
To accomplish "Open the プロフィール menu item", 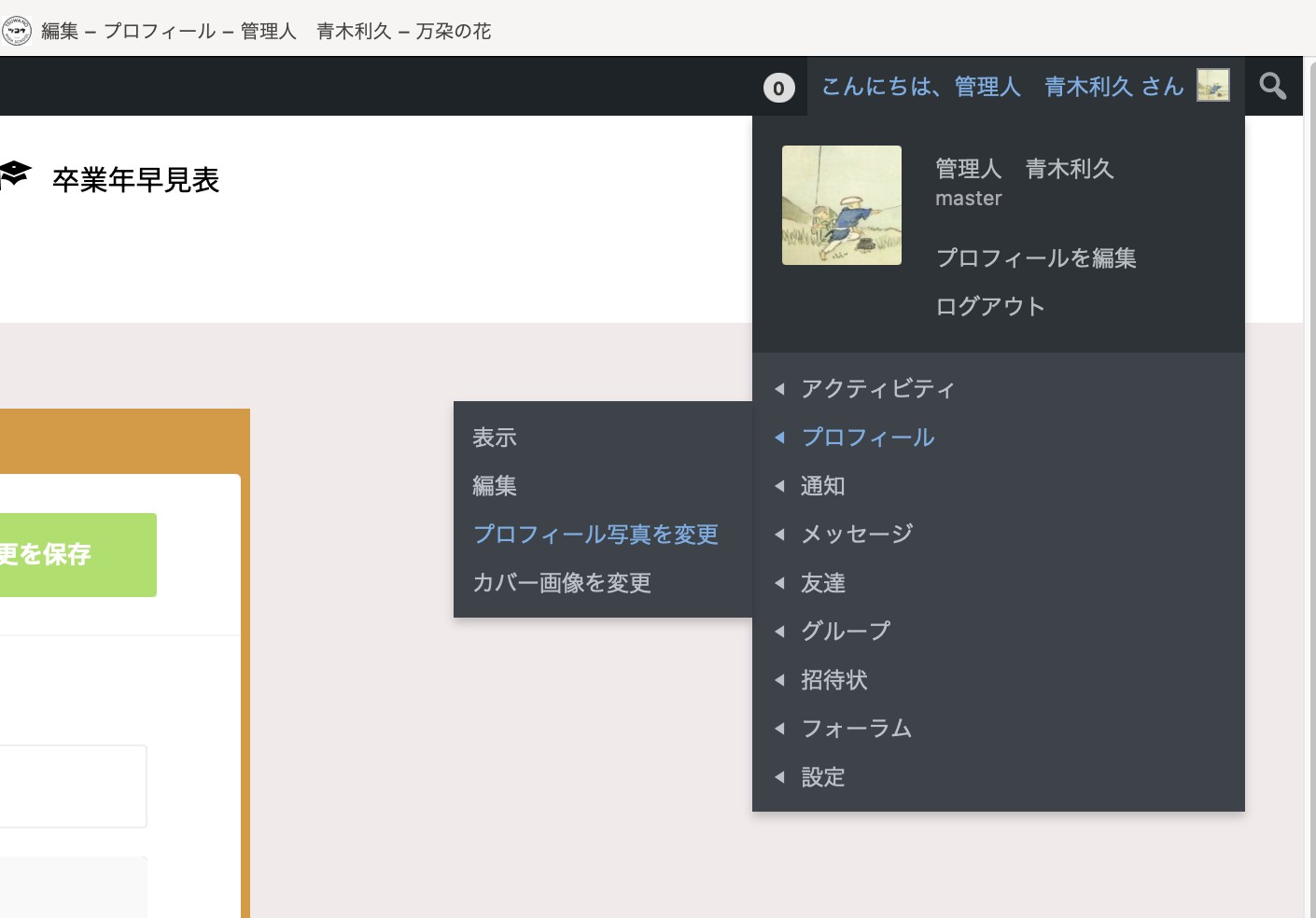I will [867, 438].
